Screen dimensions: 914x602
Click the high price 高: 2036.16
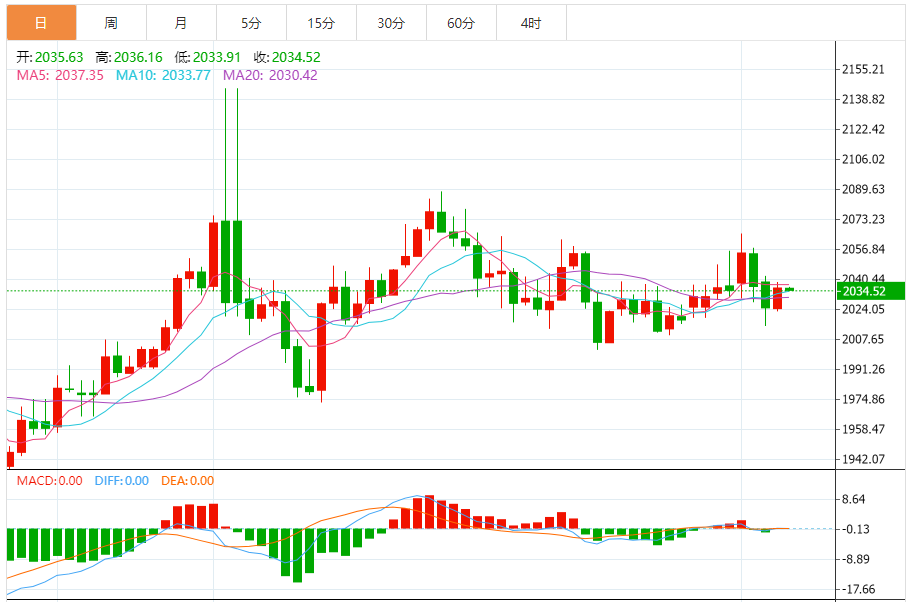click(x=129, y=57)
